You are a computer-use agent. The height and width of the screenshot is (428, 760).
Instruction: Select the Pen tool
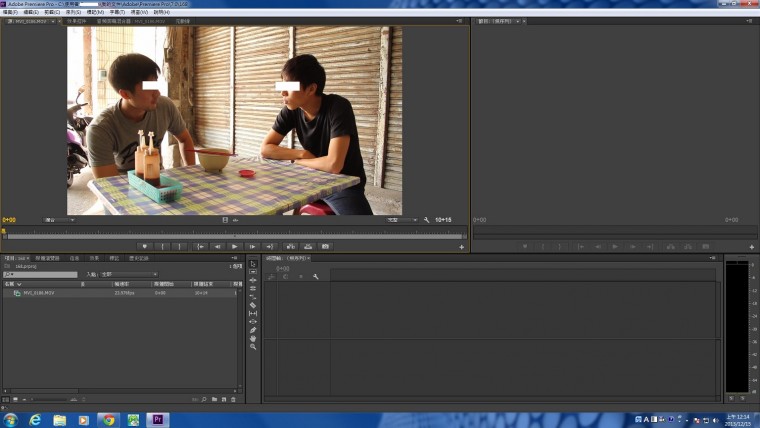253,330
